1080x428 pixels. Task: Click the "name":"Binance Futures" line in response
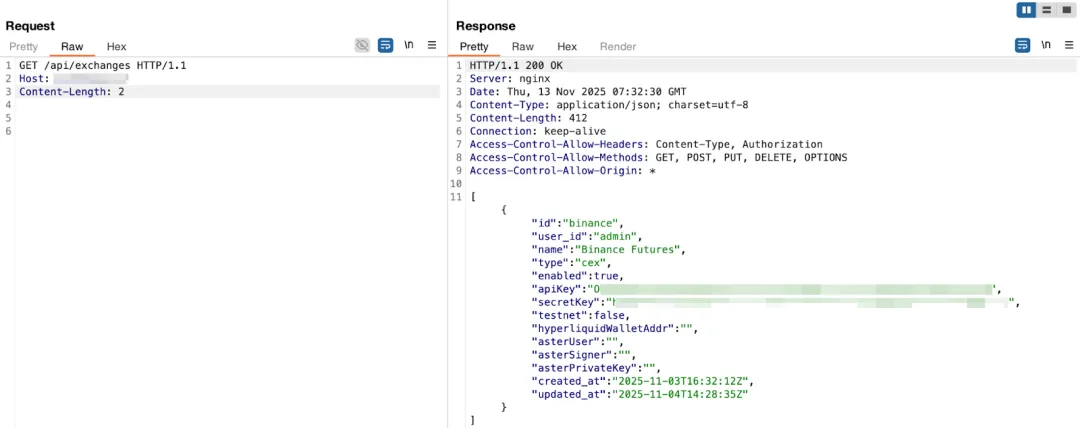coord(611,249)
